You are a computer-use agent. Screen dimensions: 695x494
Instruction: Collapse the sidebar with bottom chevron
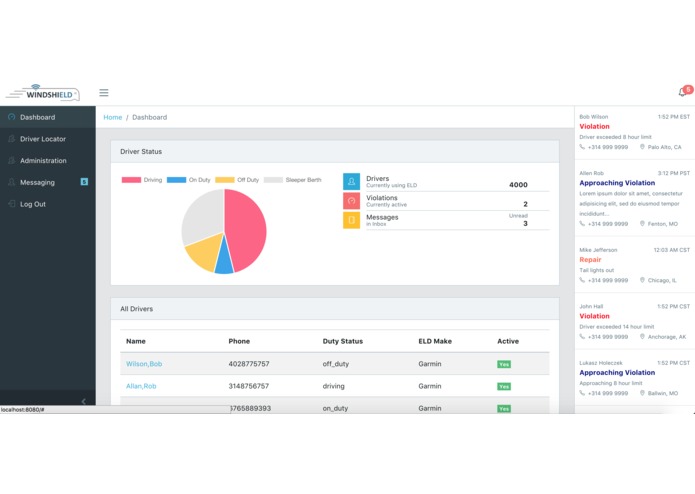point(84,401)
